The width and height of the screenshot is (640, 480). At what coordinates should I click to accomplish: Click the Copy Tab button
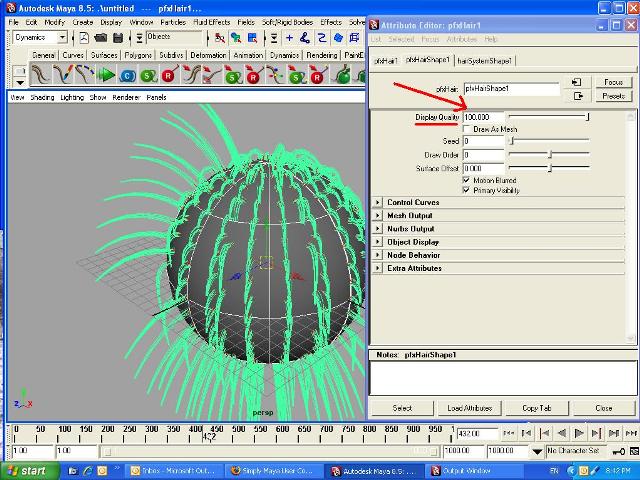pos(537,408)
